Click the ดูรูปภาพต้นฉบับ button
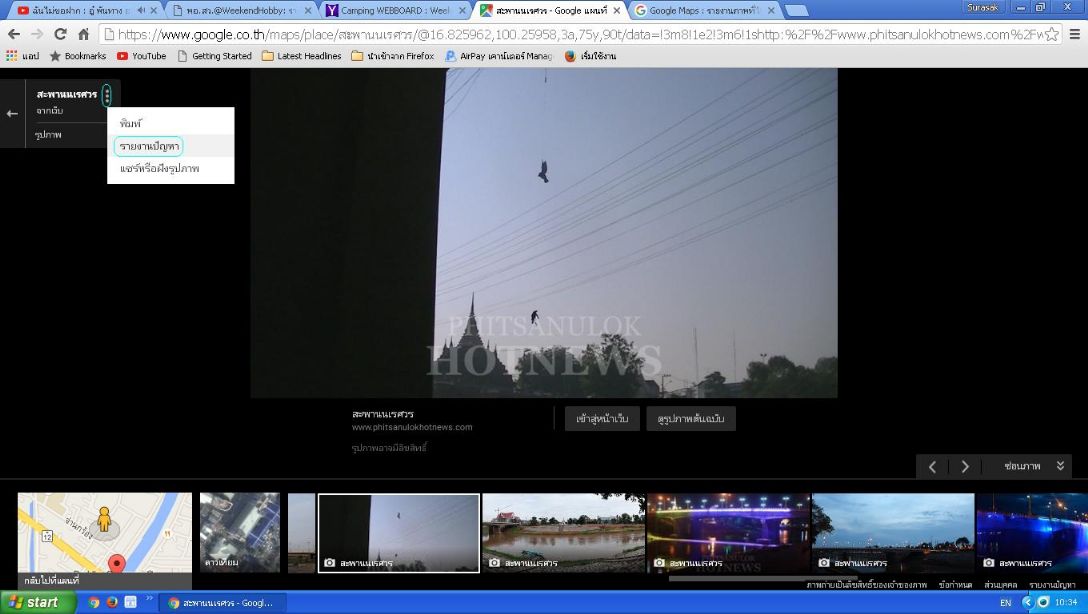This screenshot has width=1088, height=614. click(691, 419)
